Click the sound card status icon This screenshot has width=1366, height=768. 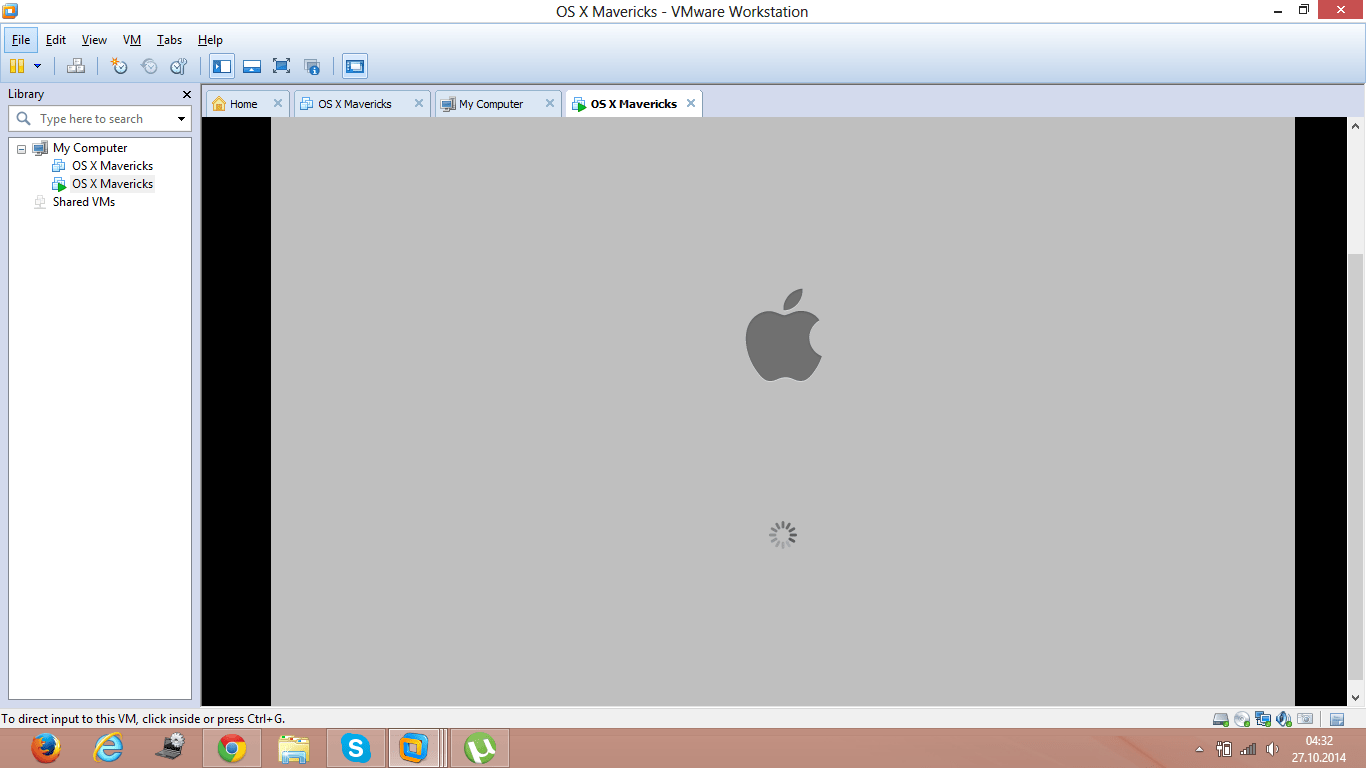(1284, 719)
